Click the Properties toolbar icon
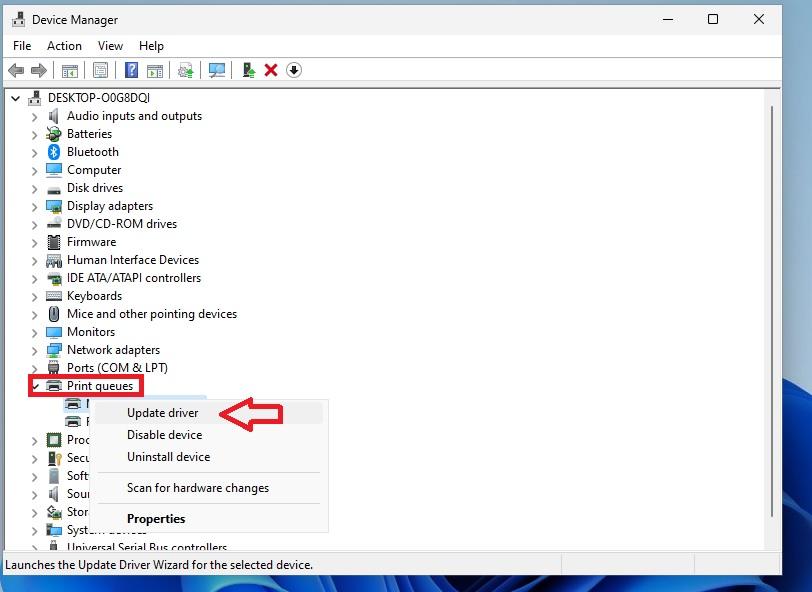The height and width of the screenshot is (592, 812). click(101, 70)
